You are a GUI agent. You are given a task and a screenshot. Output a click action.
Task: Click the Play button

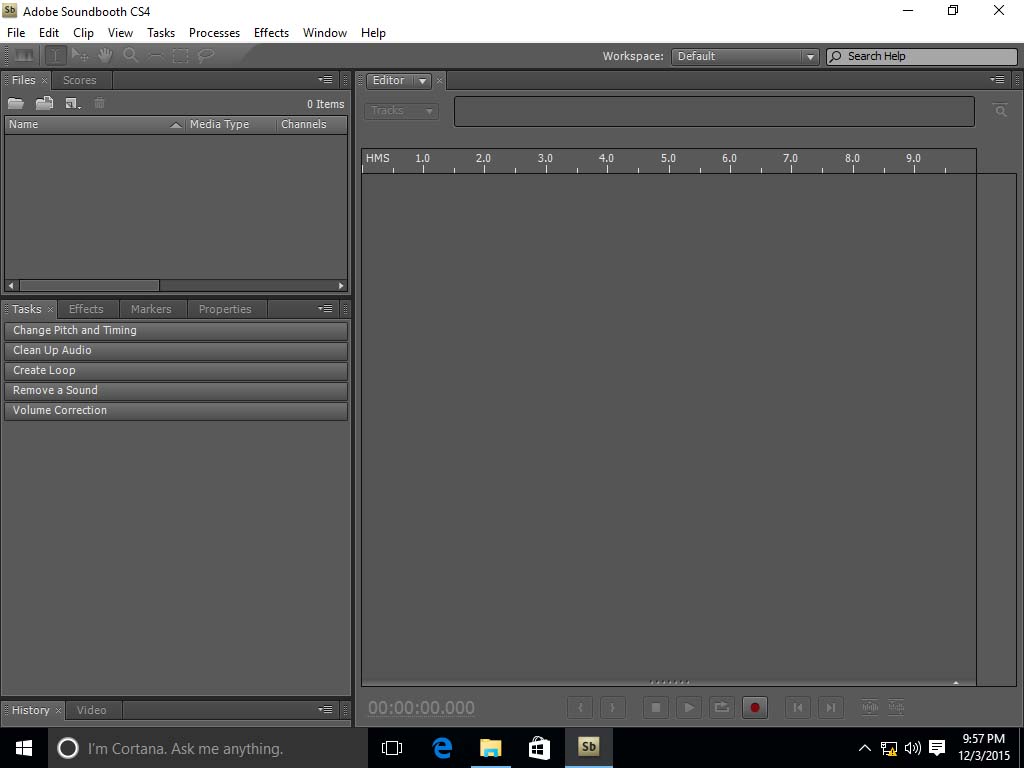[688, 707]
